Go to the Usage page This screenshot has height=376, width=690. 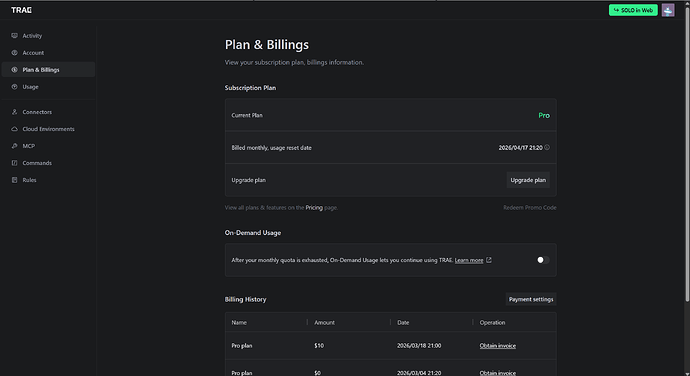tap(48, 87)
